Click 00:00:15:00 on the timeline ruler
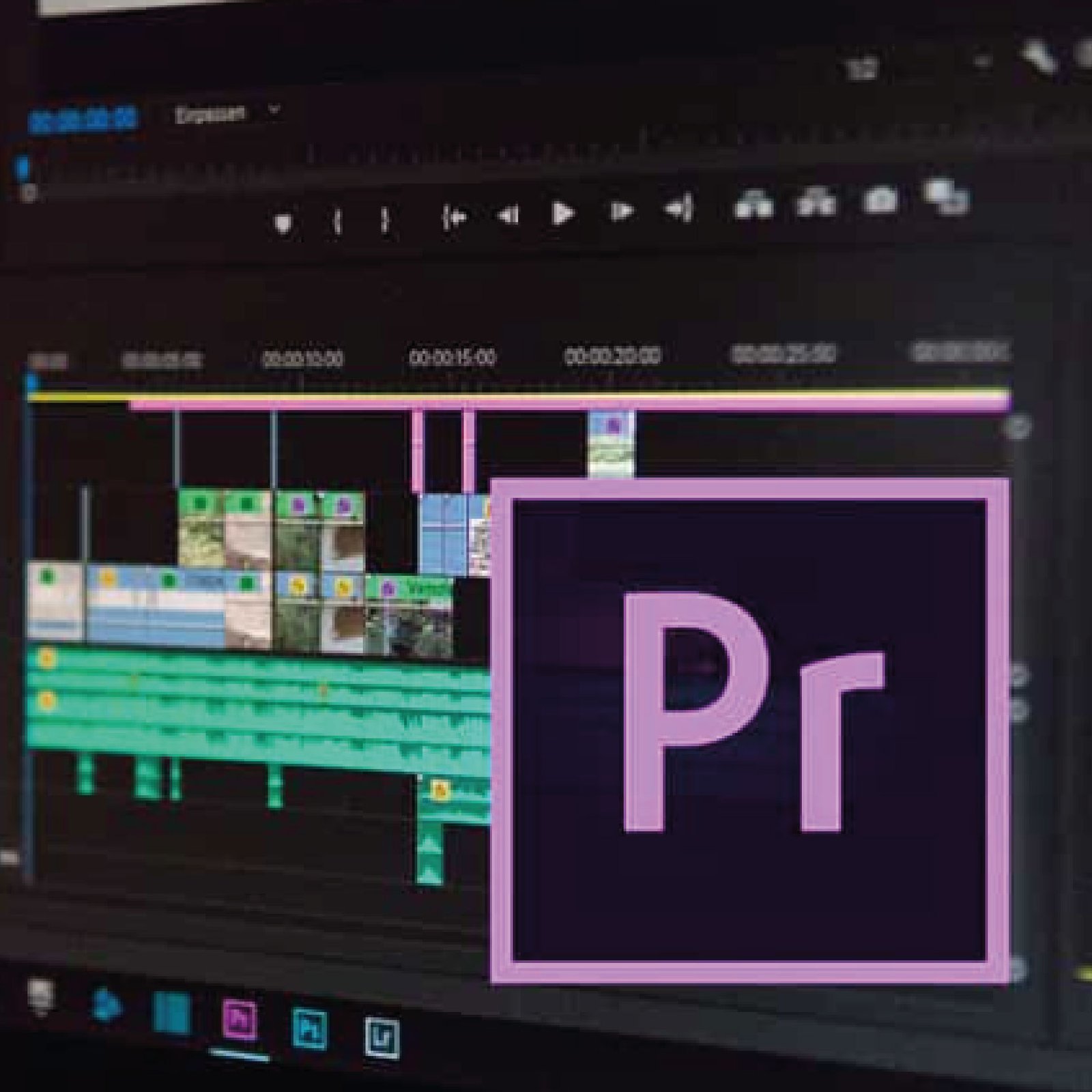 pyautogui.click(x=452, y=357)
